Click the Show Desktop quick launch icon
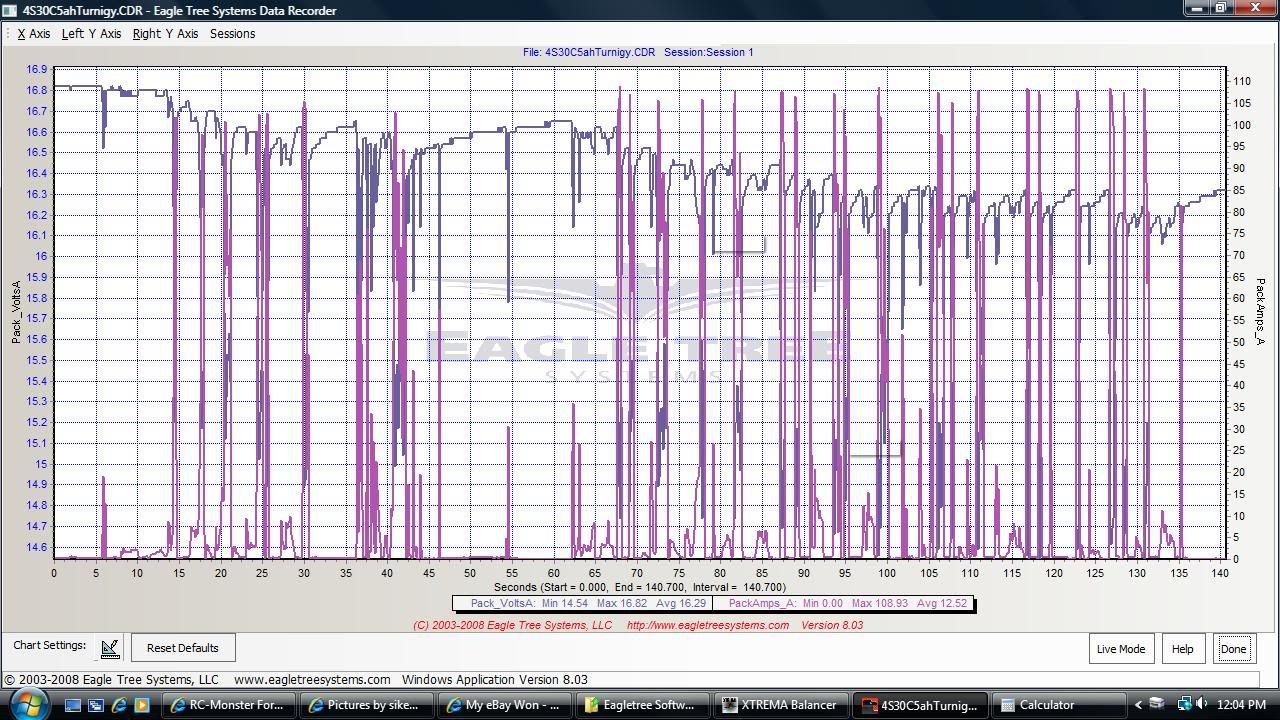Viewport: 1280px width, 720px height. click(x=73, y=705)
